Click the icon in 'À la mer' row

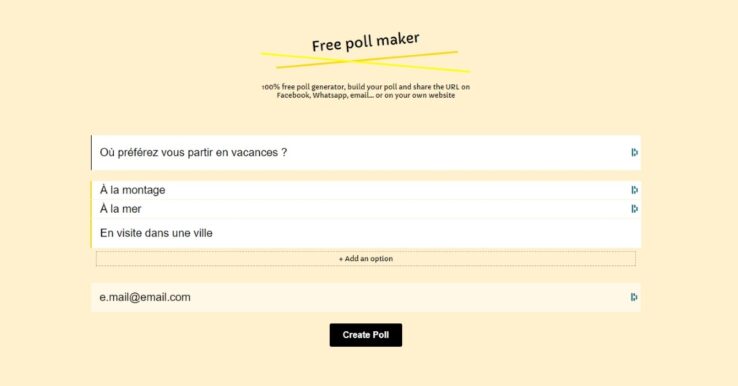(634, 209)
